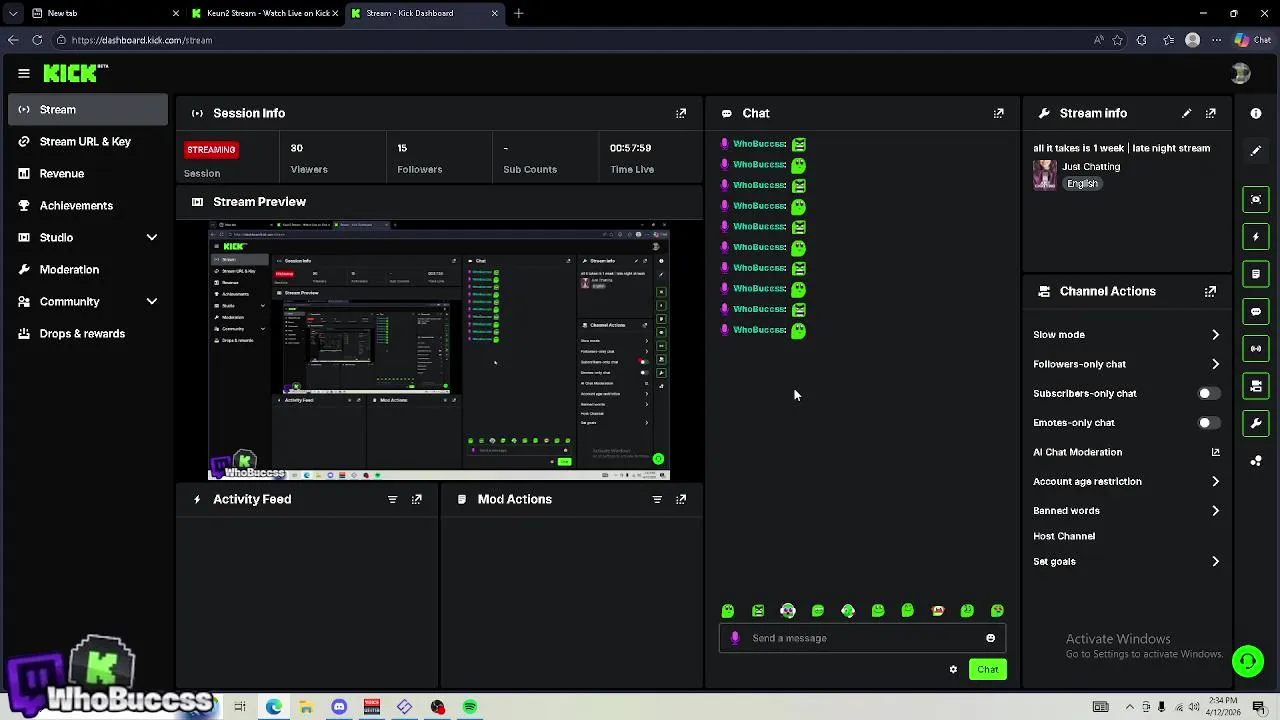Open Spotify from the taskbar
This screenshot has width=1280, height=720.
click(470, 707)
